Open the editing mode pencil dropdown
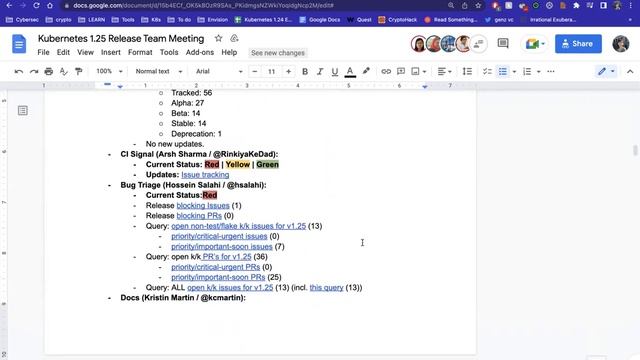The image size is (640, 360). [606, 71]
